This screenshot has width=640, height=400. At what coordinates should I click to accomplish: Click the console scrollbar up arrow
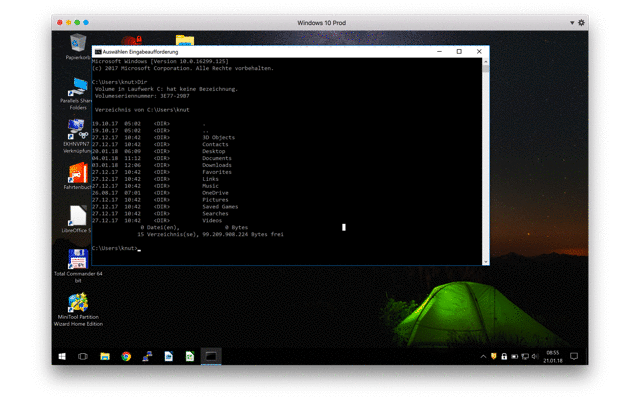tap(486, 61)
